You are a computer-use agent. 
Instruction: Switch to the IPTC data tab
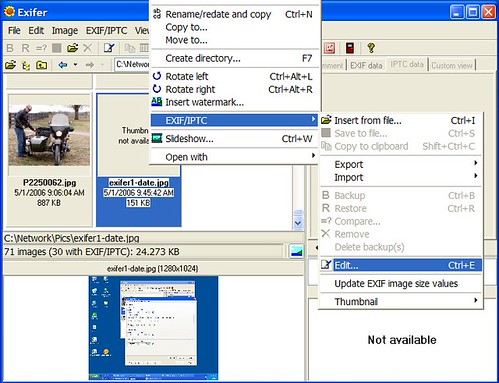click(x=407, y=64)
